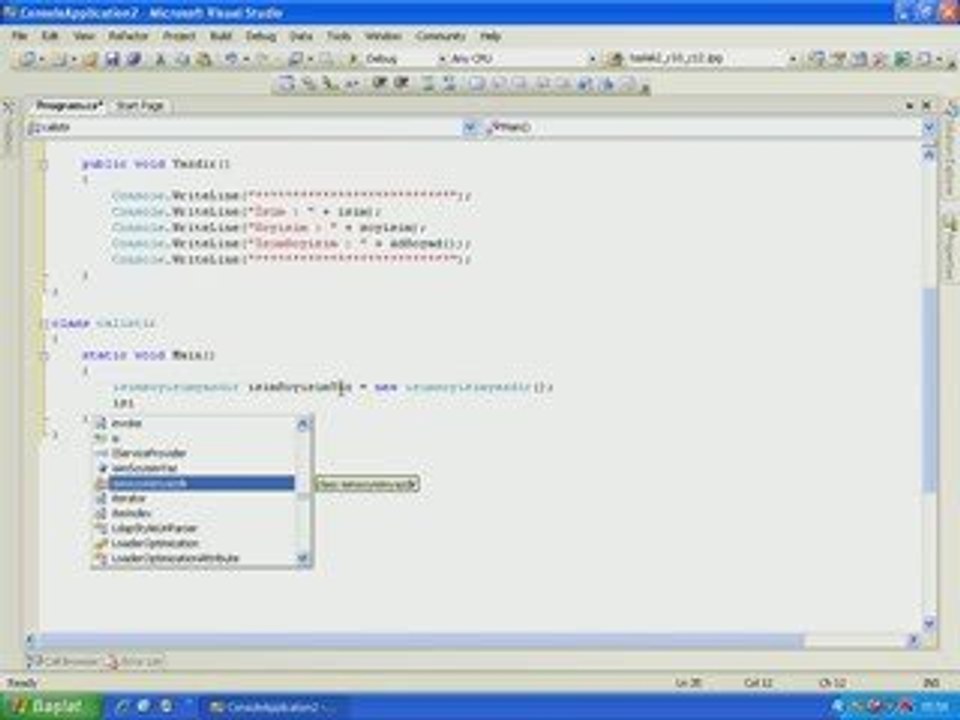Select the Program.cs editor tab
Screen dimensions: 960x720
coord(68,105)
